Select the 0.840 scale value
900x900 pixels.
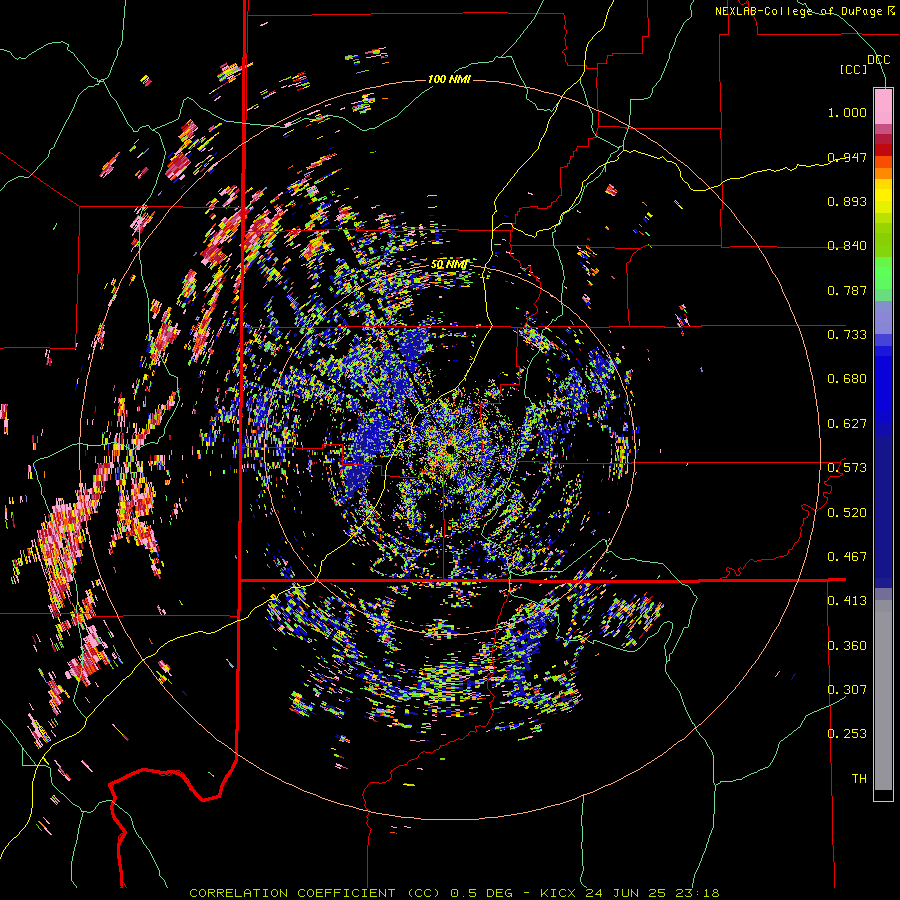(847, 246)
